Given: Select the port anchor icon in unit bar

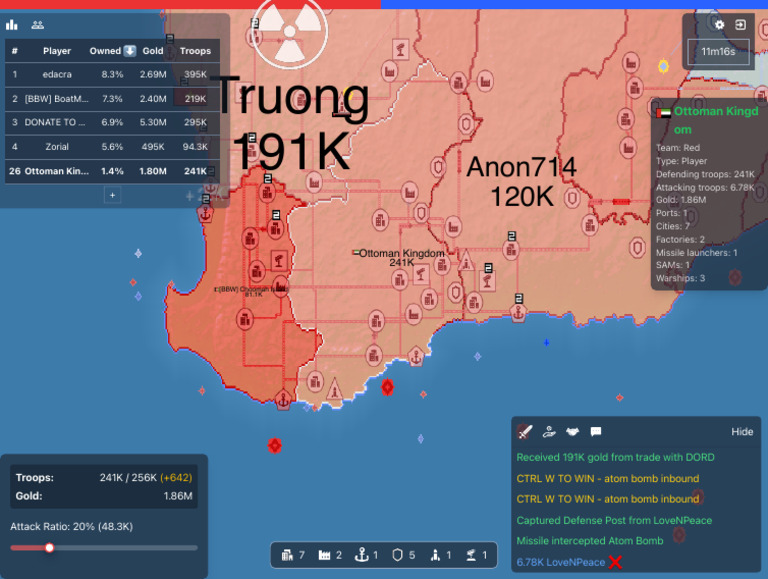Looking at the screenshot, I should point(362,555).
